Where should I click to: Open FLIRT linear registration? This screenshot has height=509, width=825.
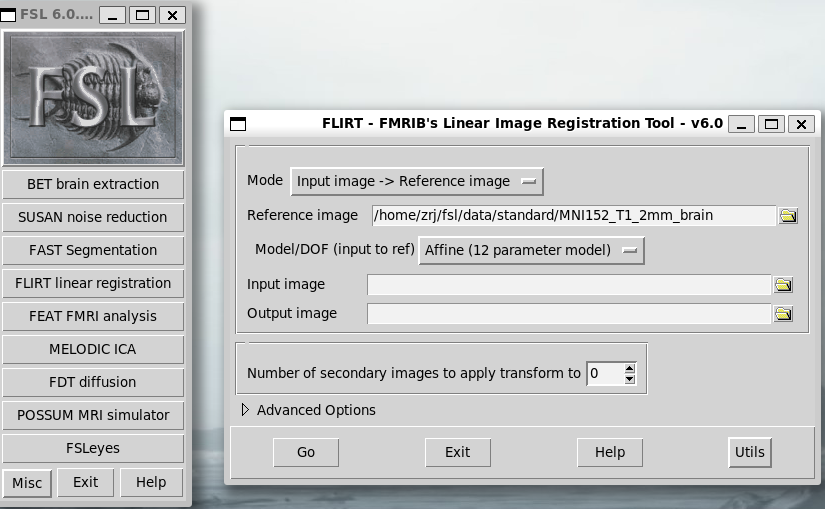[93, 283]
